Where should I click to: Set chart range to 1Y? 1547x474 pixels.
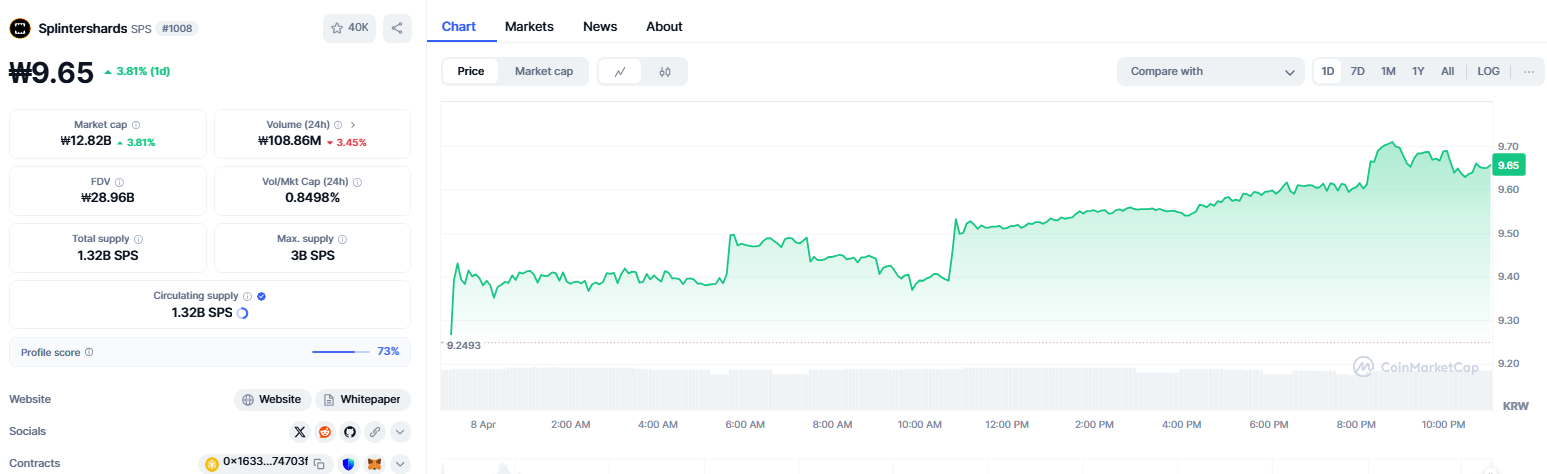[1418, 71]
